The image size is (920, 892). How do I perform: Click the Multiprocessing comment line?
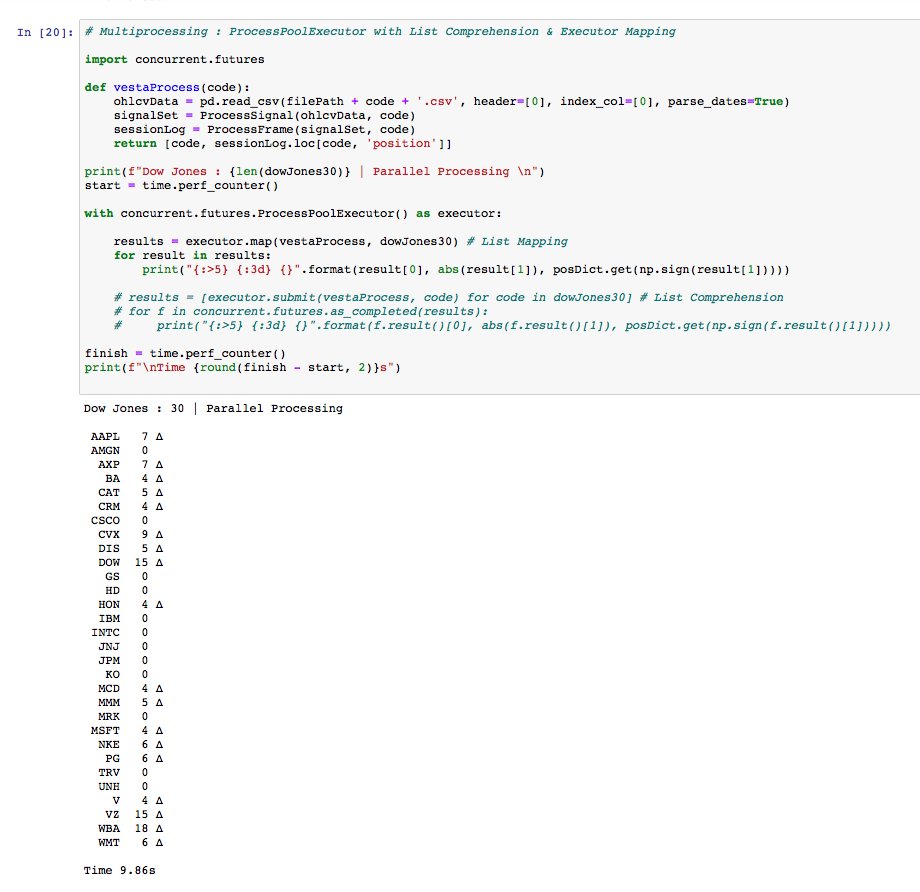380,31
